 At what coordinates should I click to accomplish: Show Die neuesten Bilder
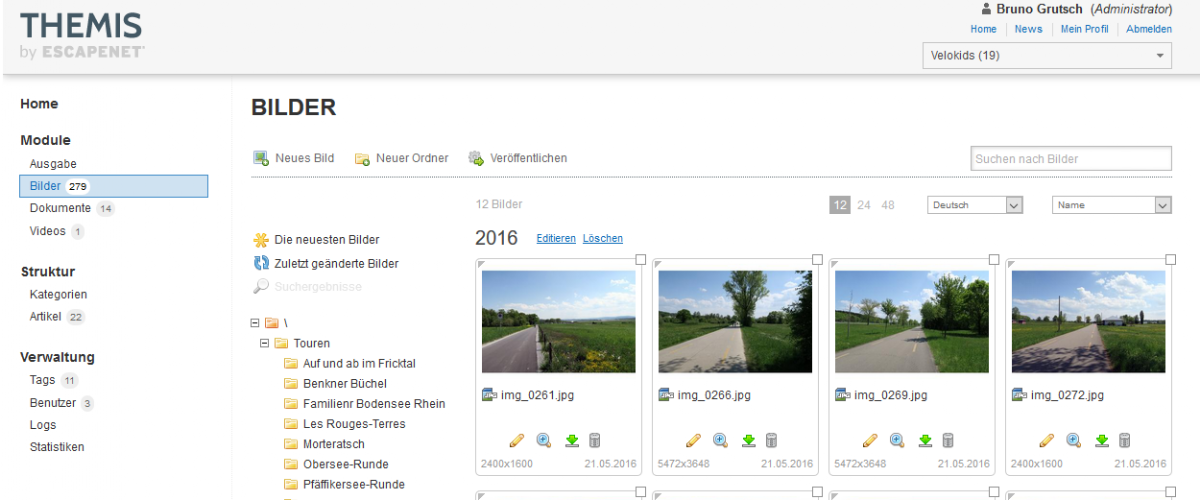(326, 240)
